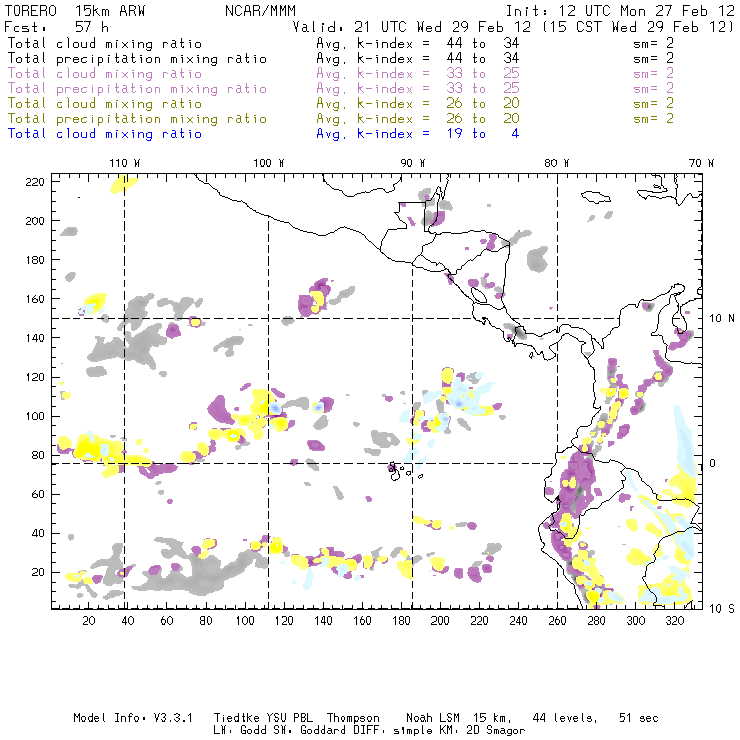The image size is (740, 740).
Task: Click the 70 W longitude label
Action: click(x=702, y=163)
